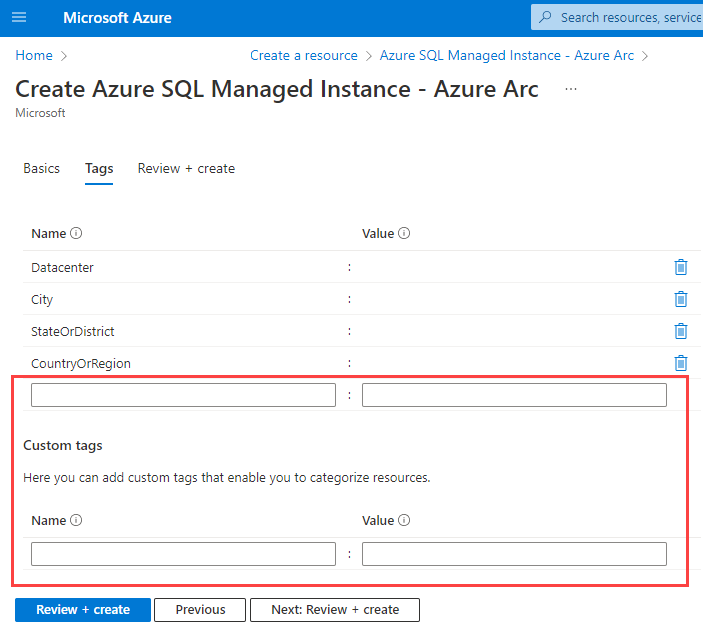
Task: Click the Microsoft Azure portal title
Action: (117, 17)
